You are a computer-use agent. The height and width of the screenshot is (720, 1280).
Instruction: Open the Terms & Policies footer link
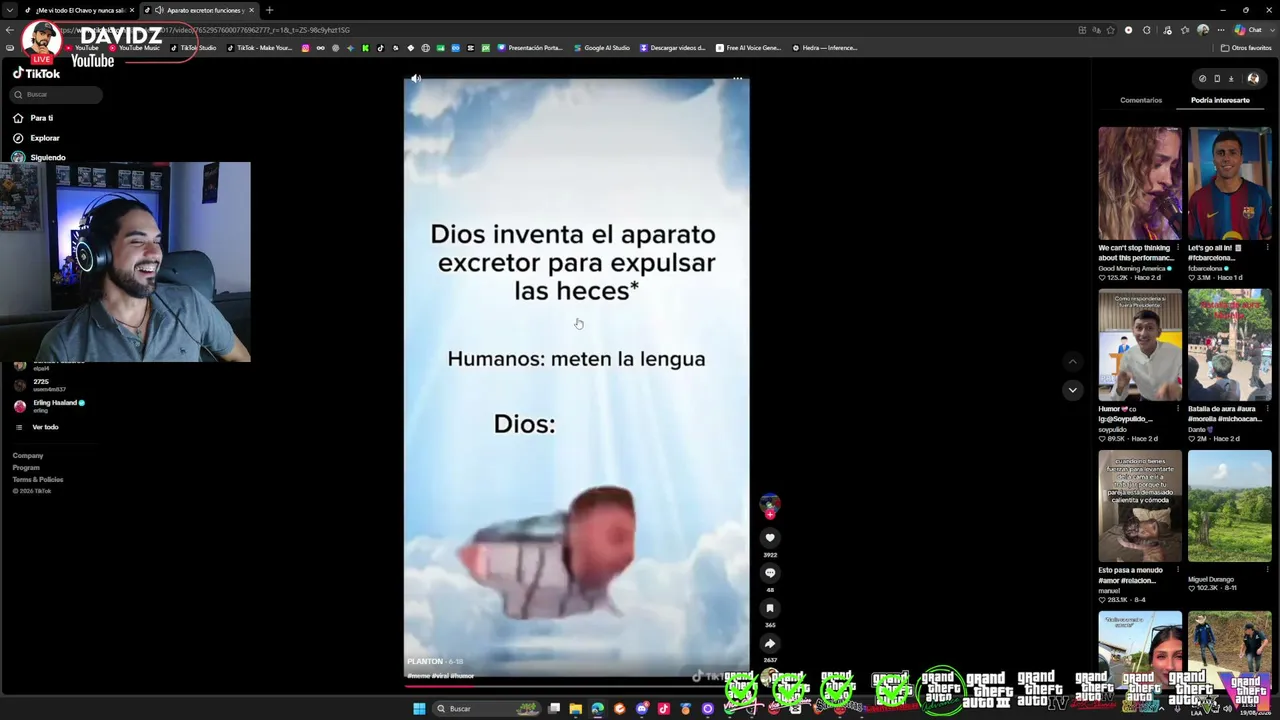point(38,480)
